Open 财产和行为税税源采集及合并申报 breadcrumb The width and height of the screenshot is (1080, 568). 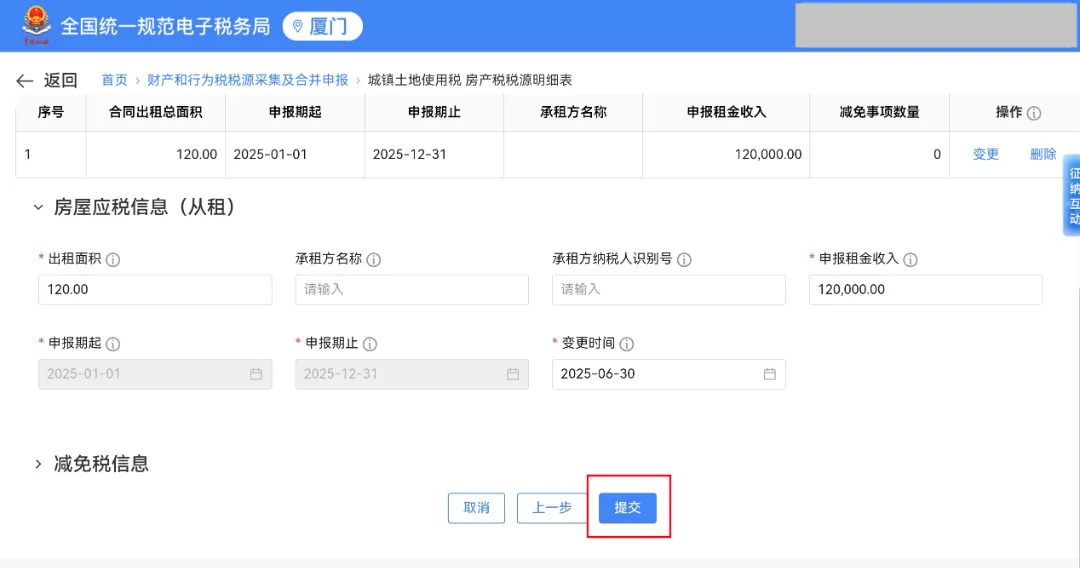pyautogui.click(x=247, y=80)
